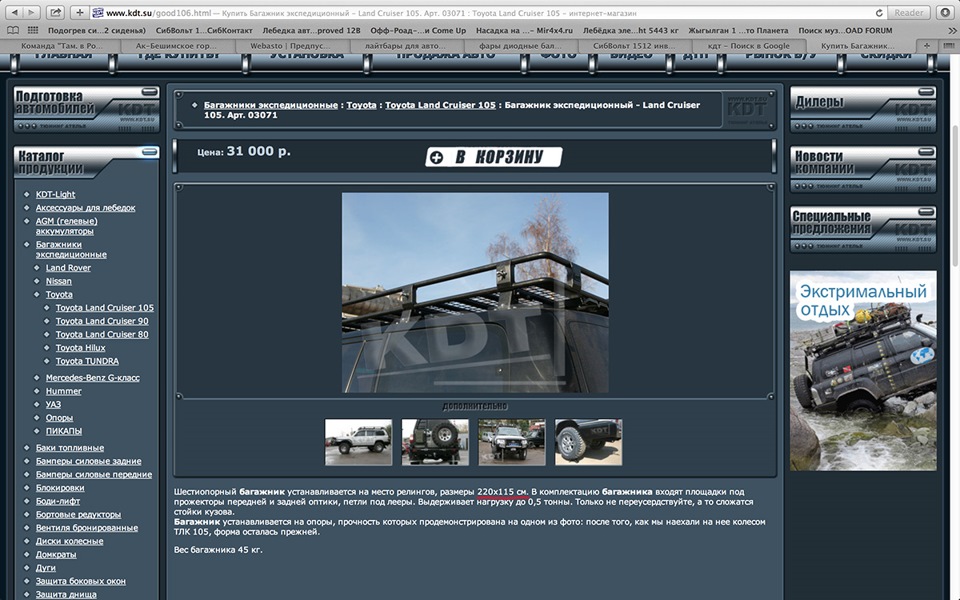Switch to the Webasto | Предпус... tab
Image resolution: width=960 pixels, height=600 pixels.
click(x=290, y=45)
